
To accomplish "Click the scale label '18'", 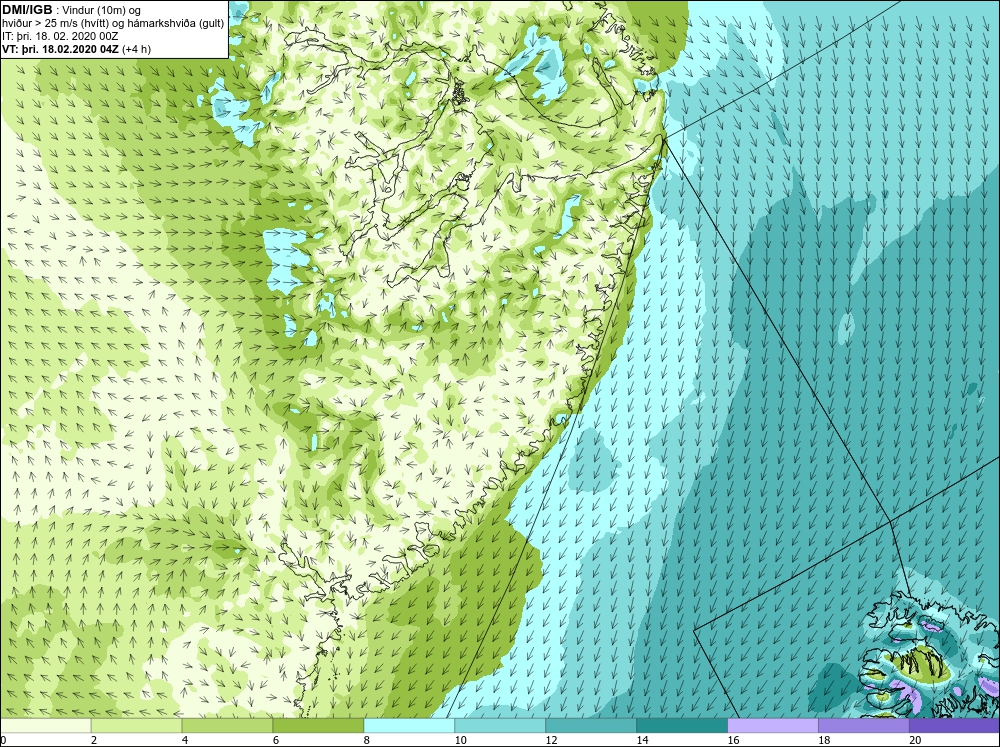I will (824, 740).
